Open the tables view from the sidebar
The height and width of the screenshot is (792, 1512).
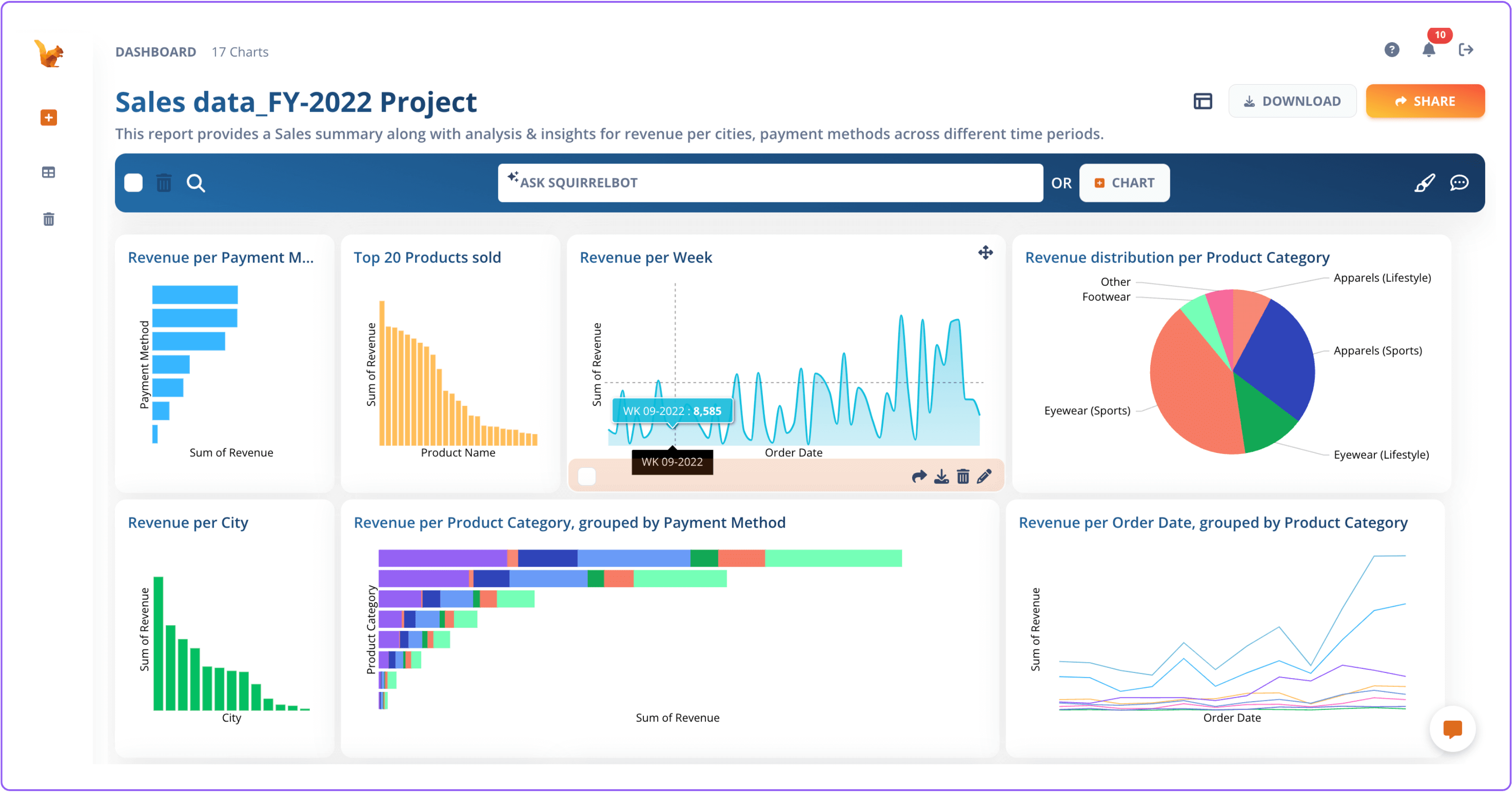click(48, 172)
